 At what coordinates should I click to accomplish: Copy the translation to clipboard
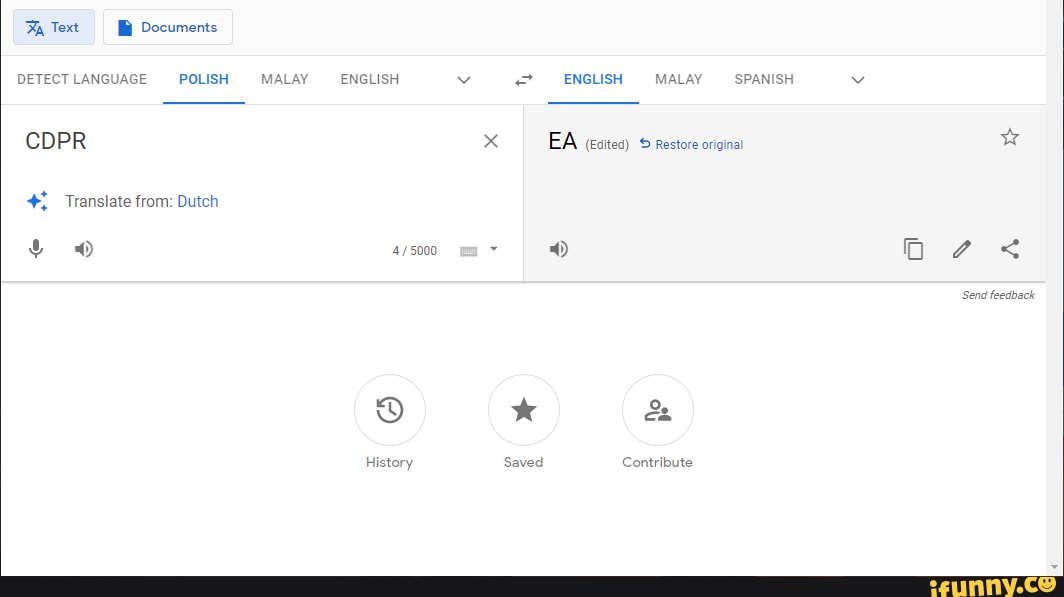[x=913, y=249]
